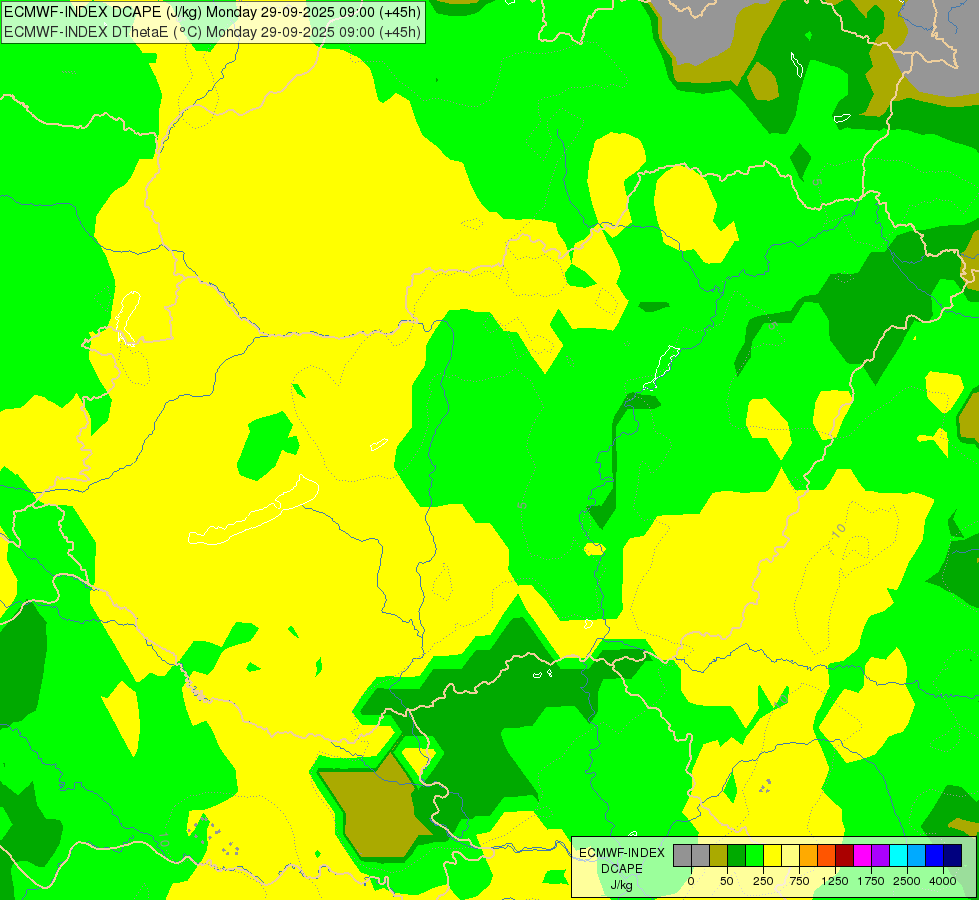Click the olive swatch in the DCAPE legend
Image resolution: width=979 pixels, height=900 pixels.
pyautogui.click(x=718, y=855)
